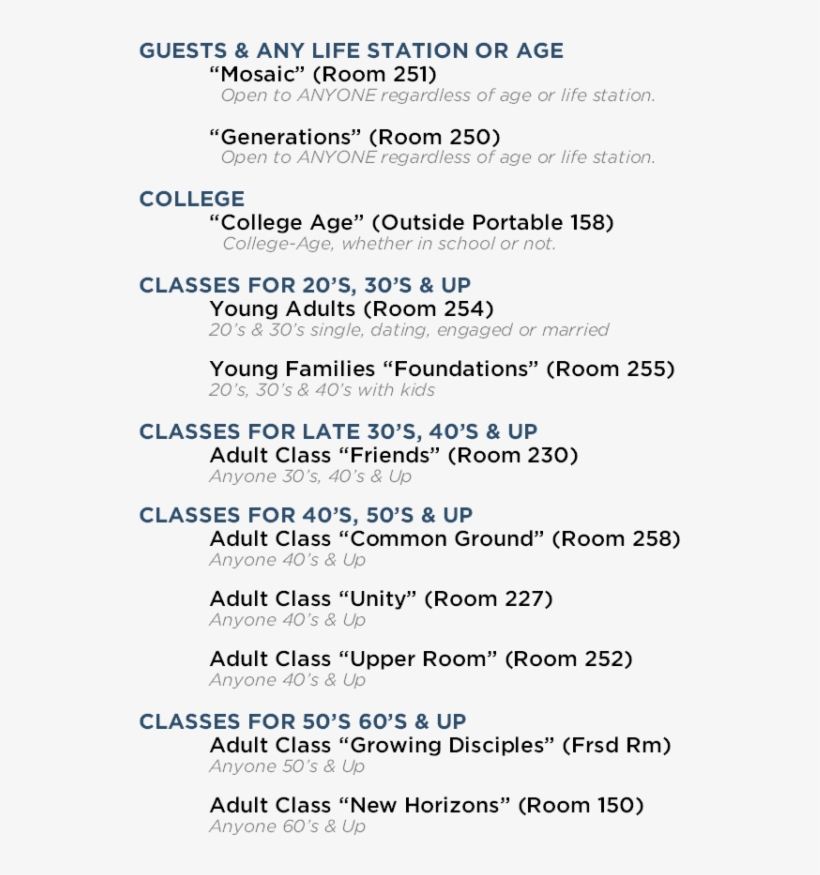Viewport: 820px width, 875px height.
Task: Click the "Mosaic" (Room 251) class entry
Action: click(323, 74)
